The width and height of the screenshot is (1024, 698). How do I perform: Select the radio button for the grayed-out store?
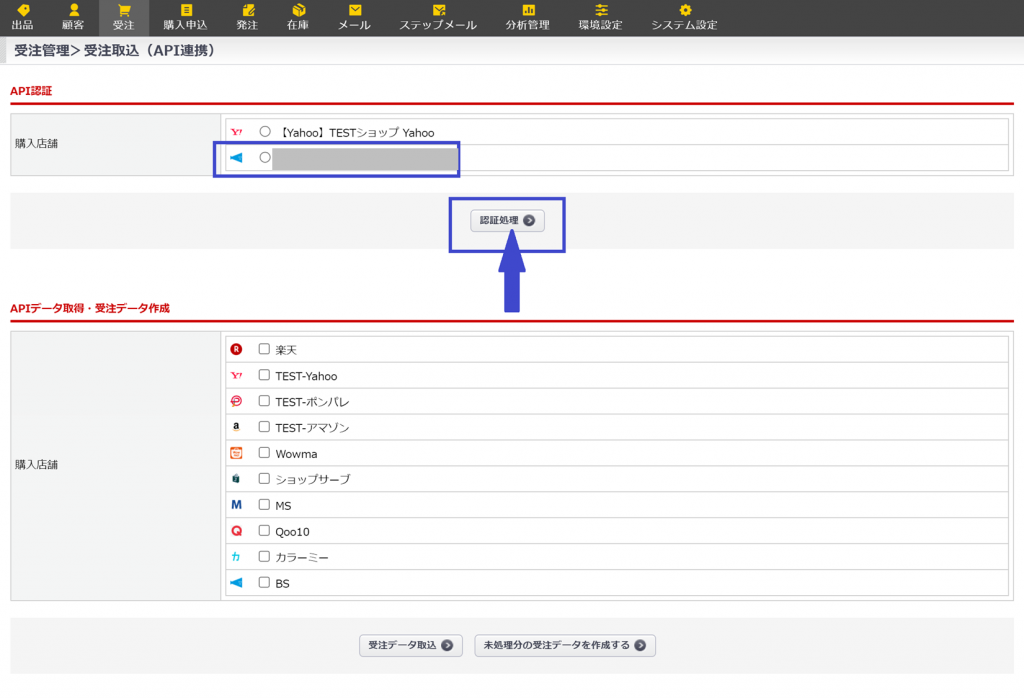(x=264, y=157)
